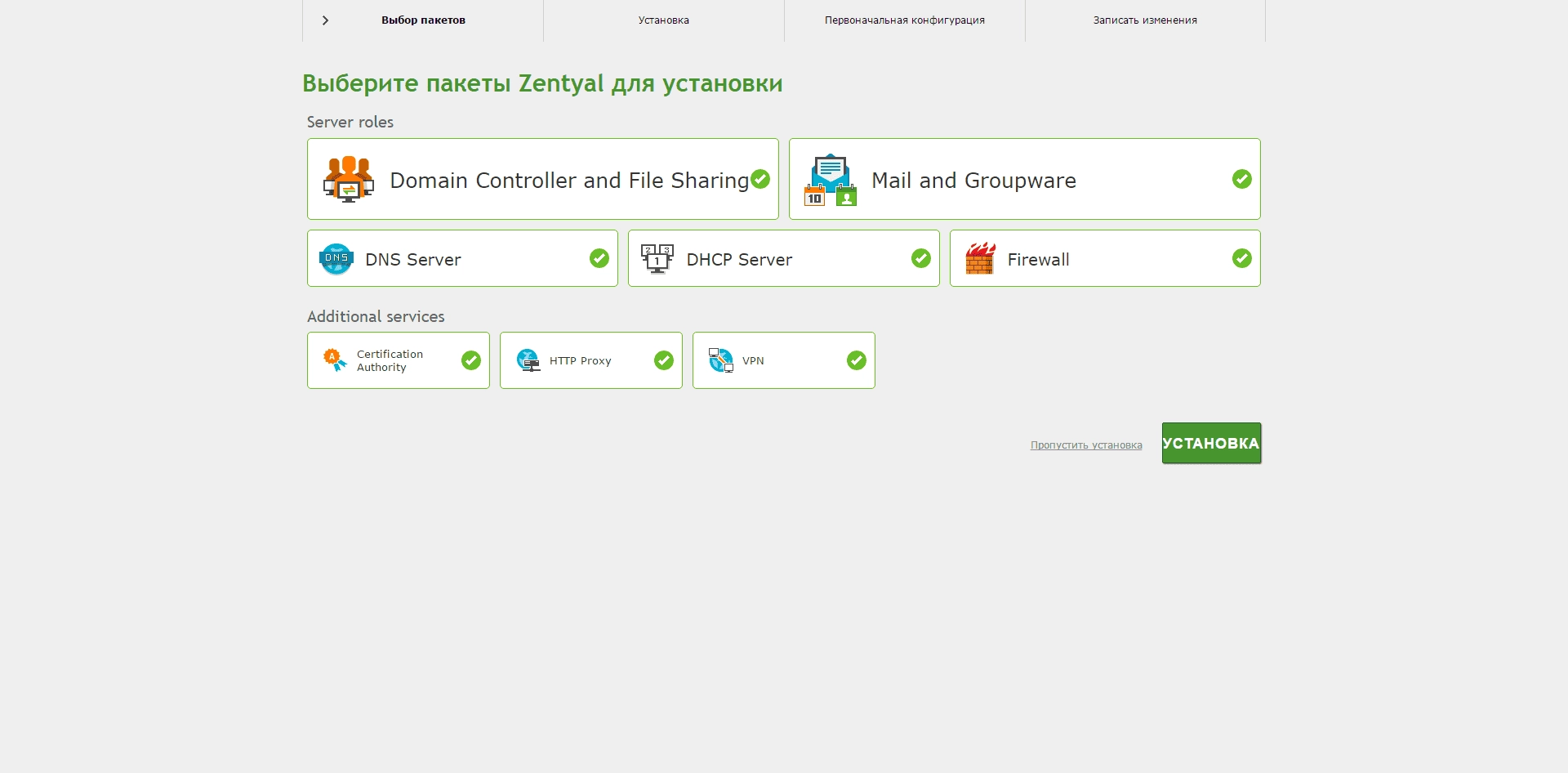
Task: Click the chevron arrow before Выбор пакетов
Action: point(325,20)
